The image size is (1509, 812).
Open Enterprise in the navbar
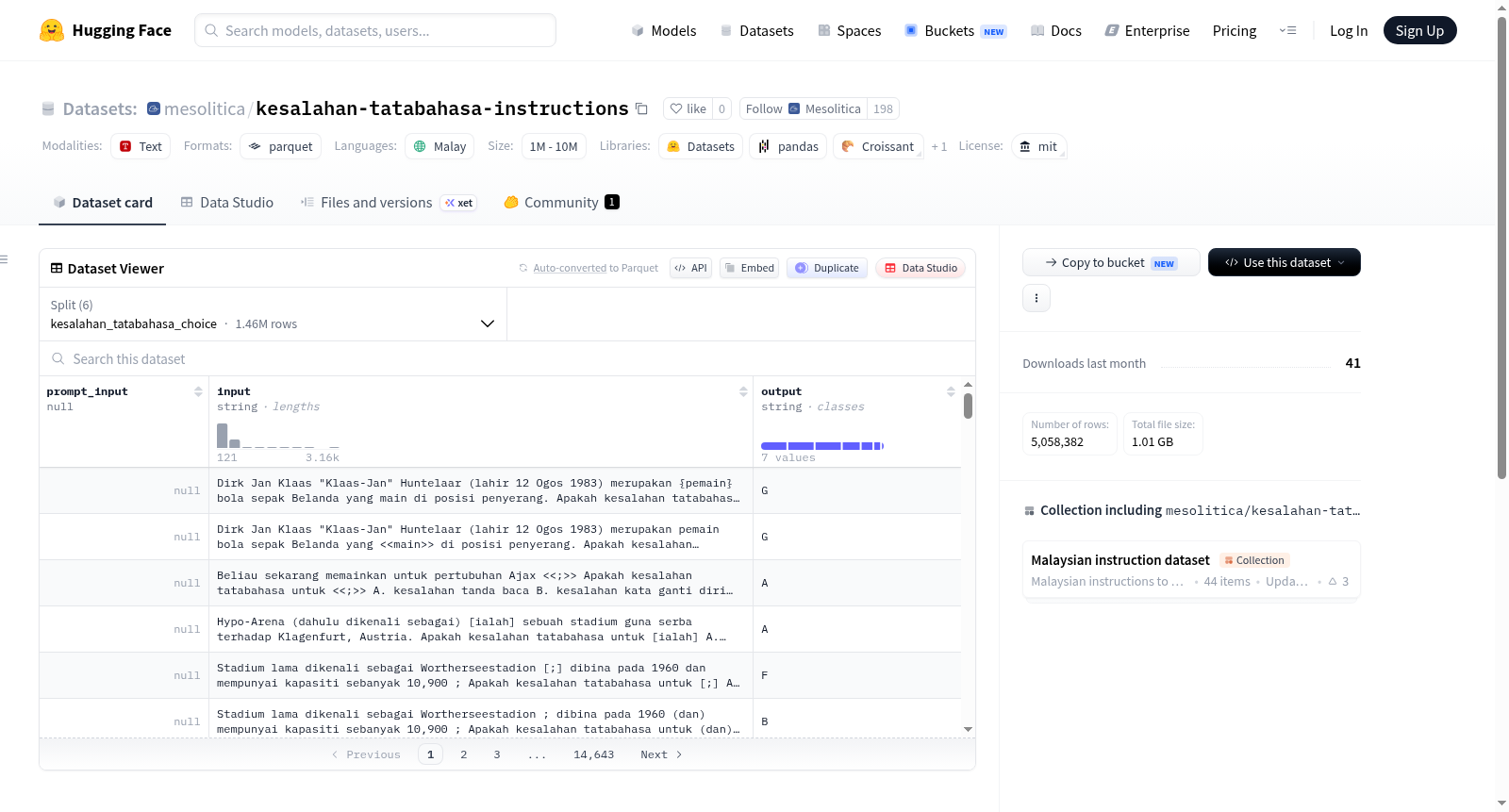[x=1147, y=30]
